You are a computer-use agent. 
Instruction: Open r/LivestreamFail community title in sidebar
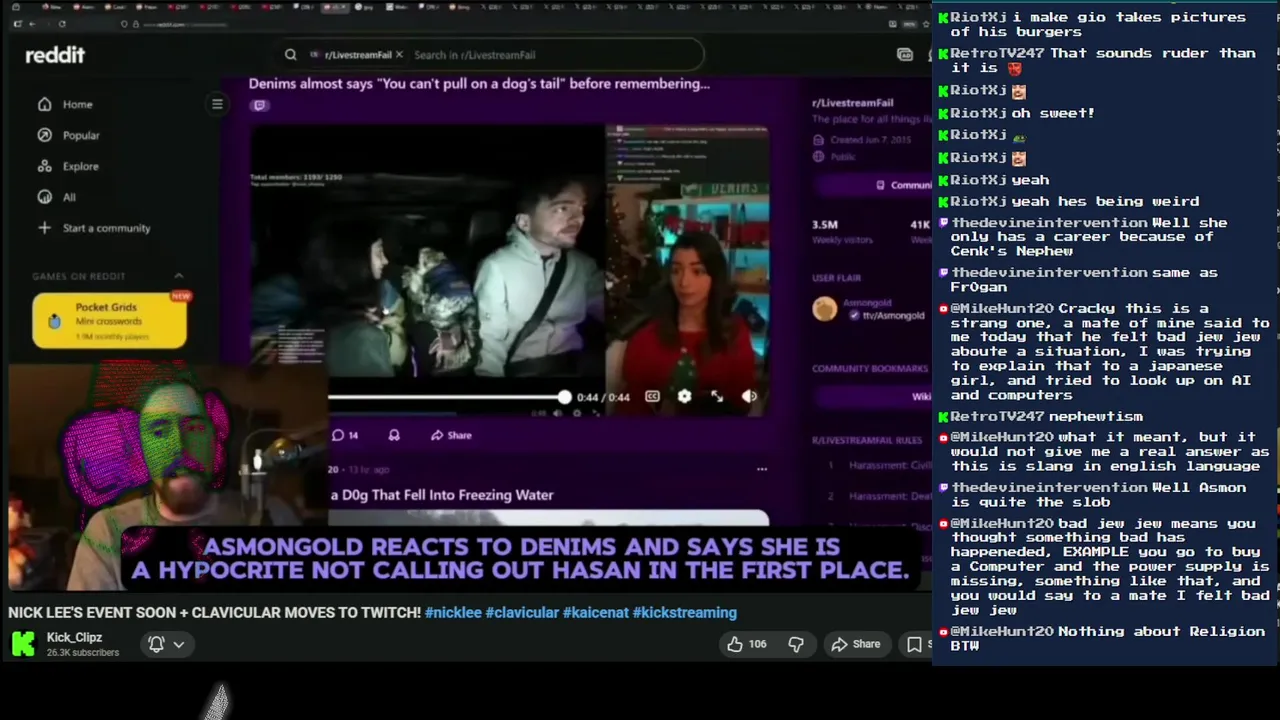pos(853,103)
